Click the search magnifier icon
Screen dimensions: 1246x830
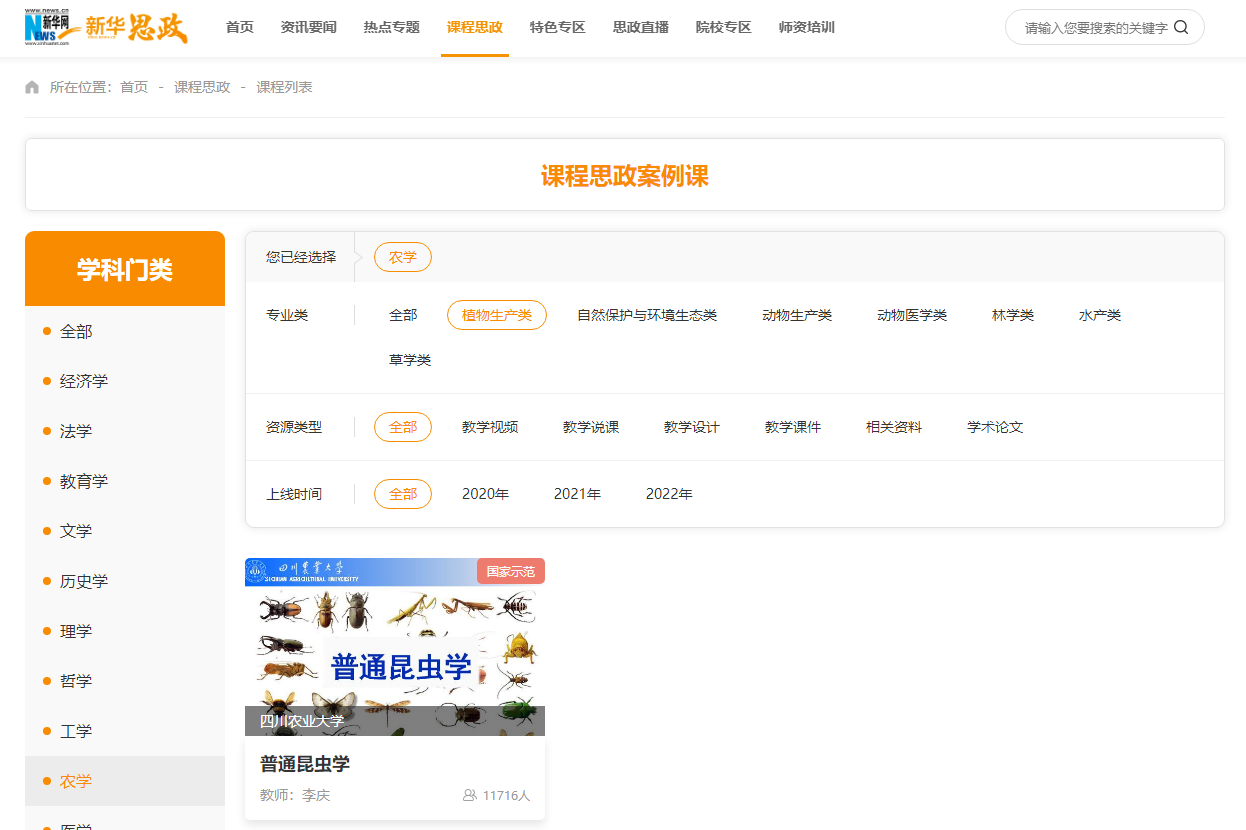point(1181,28)
